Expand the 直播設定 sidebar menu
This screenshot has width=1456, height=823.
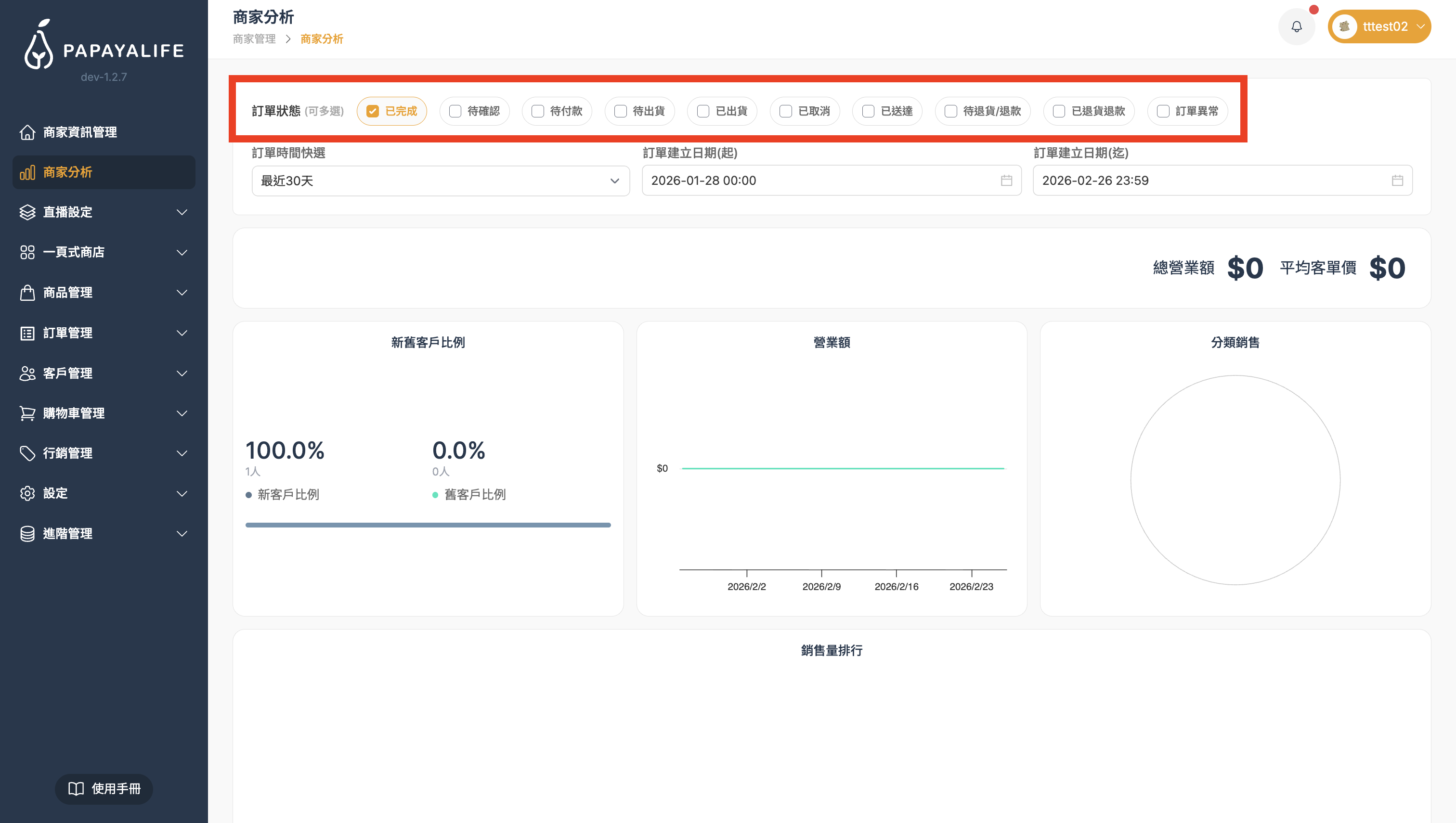104,212
